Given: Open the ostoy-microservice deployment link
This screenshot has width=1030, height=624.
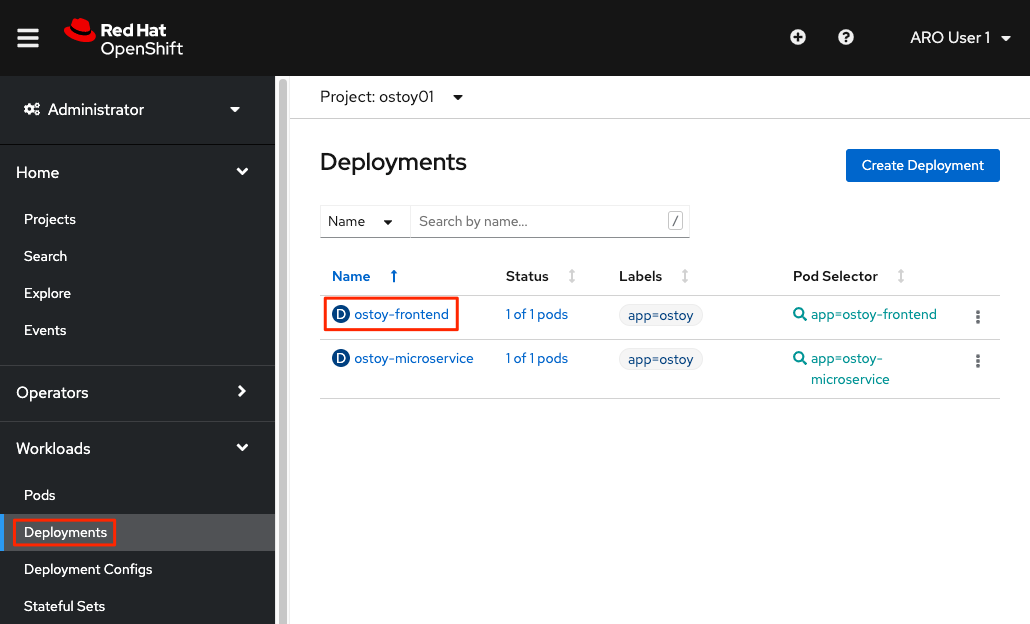Looking at the screenshot, I should point(413,358).
